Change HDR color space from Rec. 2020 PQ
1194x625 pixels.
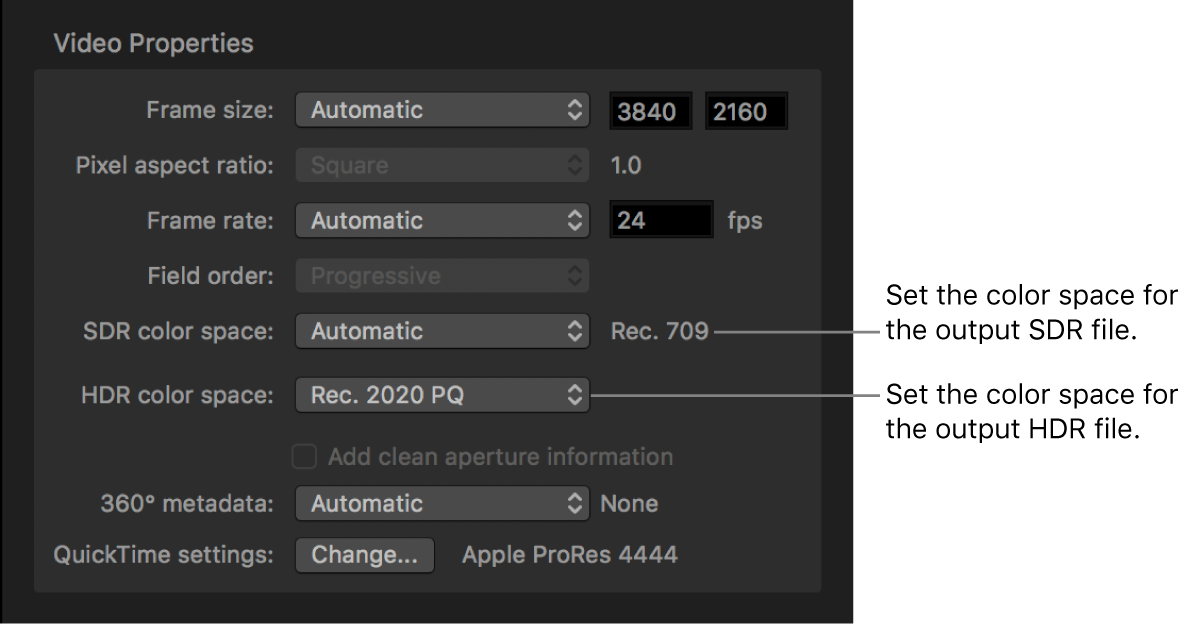tap(442, 394)
